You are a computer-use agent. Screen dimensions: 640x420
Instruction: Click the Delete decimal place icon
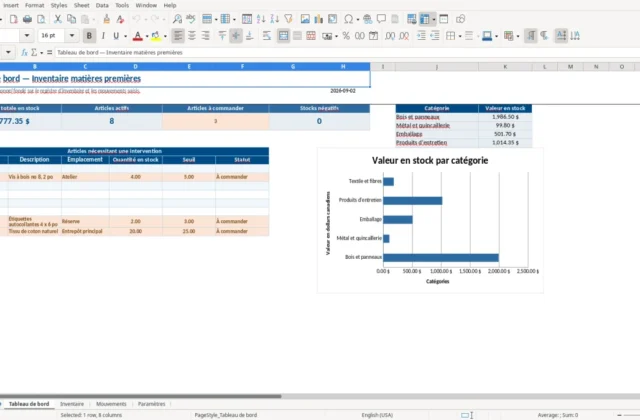click(404, 36)
